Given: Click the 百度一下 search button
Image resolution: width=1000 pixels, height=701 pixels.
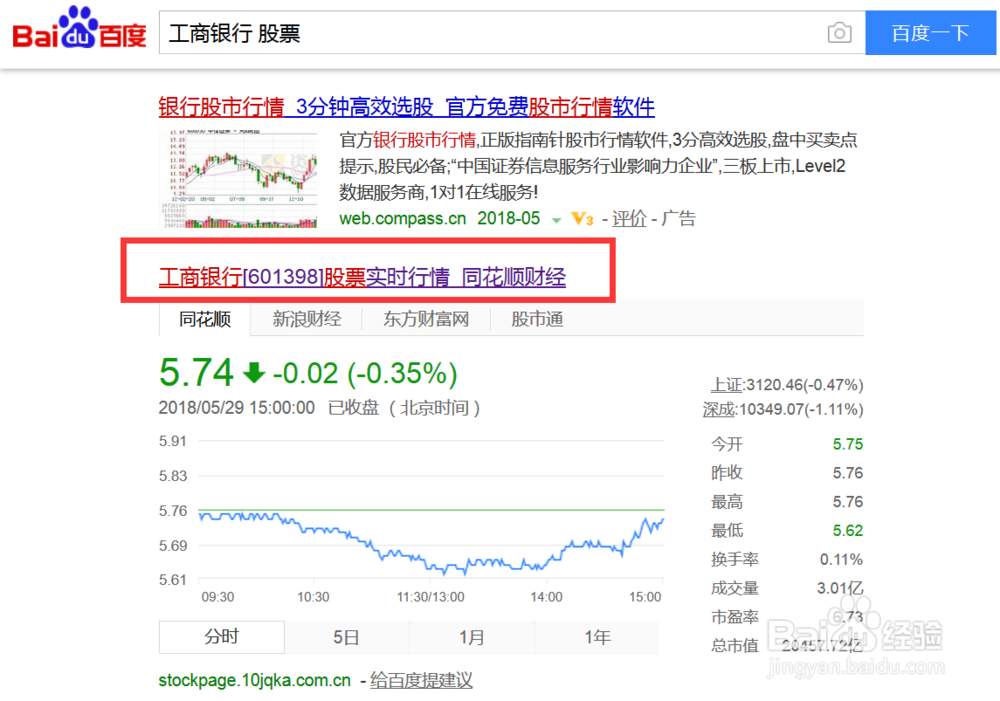Looking at the screenshot, I should [930, 33].
